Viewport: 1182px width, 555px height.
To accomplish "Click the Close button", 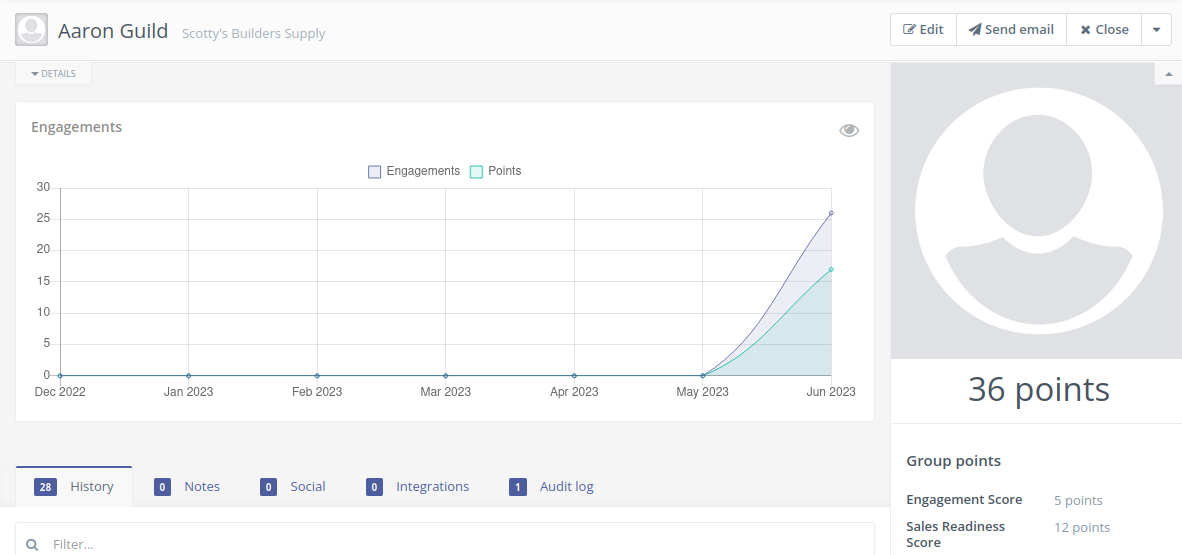I will point(1104,30).
